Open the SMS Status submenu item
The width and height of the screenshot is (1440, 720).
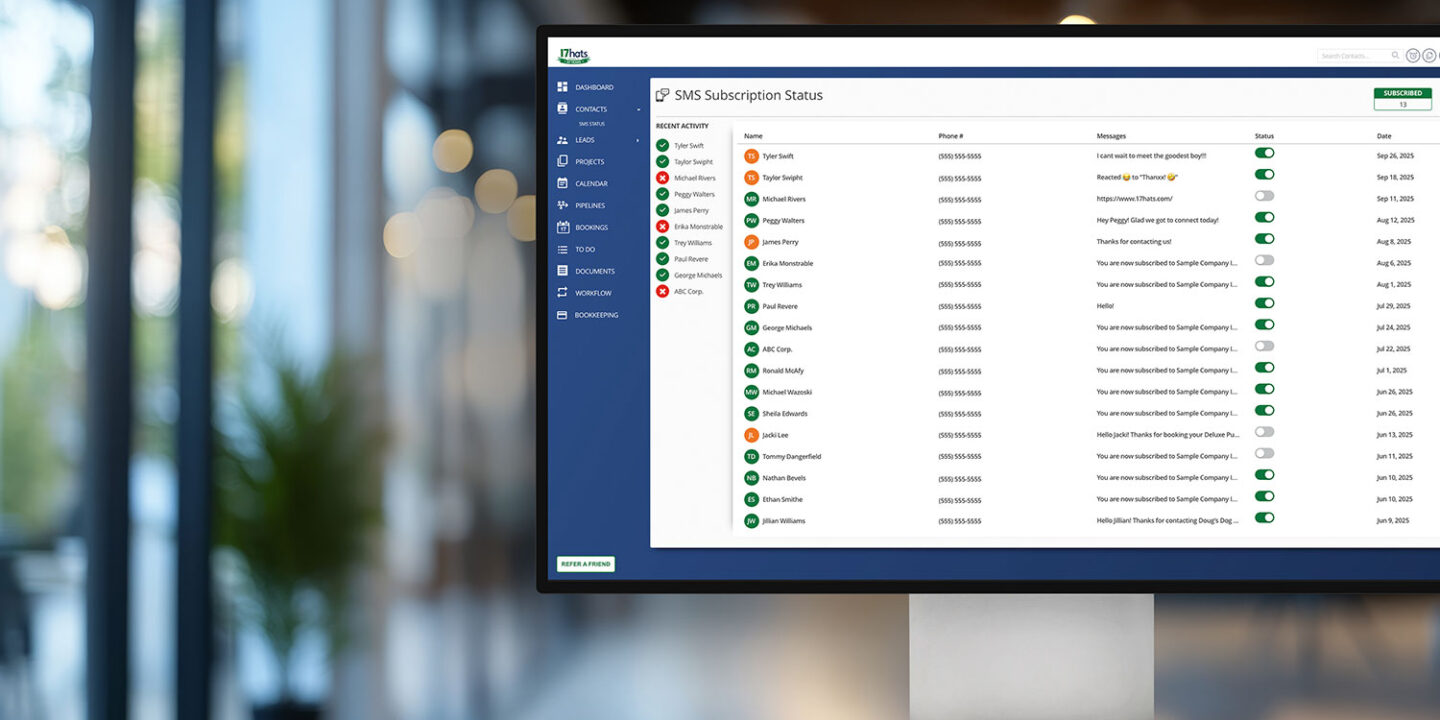592,124
